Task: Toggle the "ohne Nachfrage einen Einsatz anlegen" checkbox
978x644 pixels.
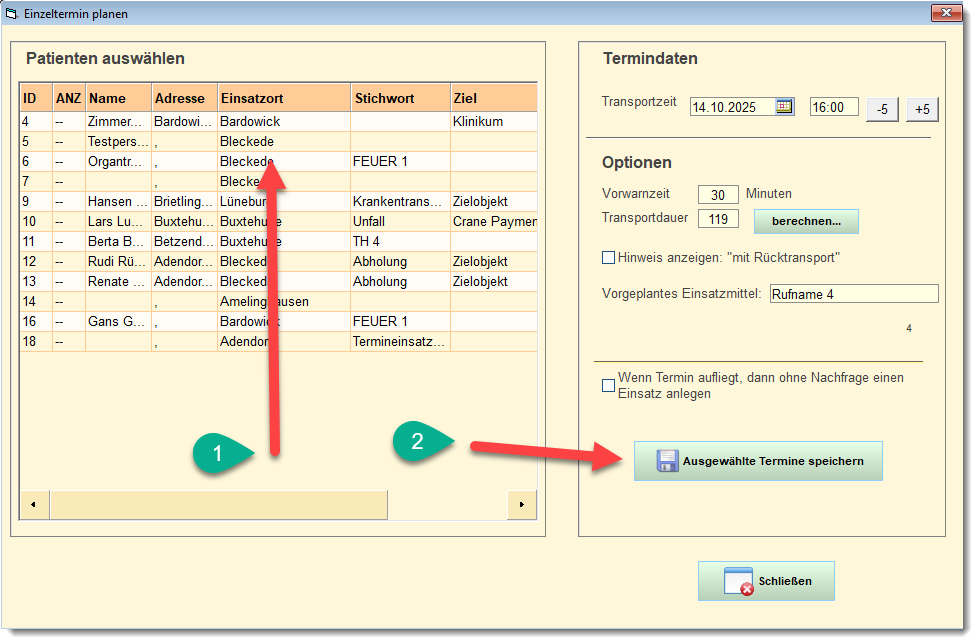Action: 609,385
